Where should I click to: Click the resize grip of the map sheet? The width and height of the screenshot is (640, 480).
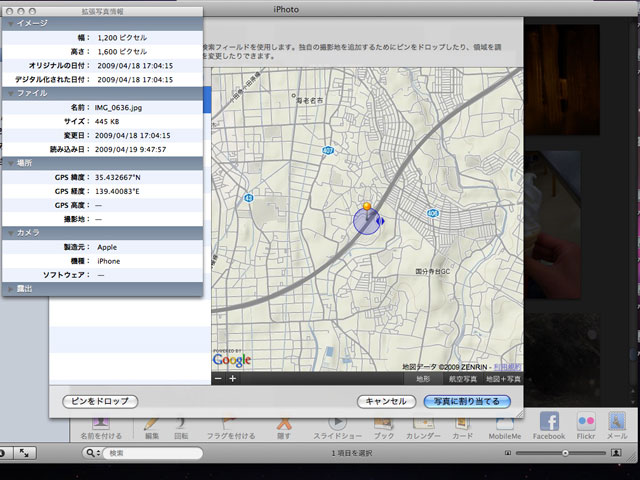point(519,414)
